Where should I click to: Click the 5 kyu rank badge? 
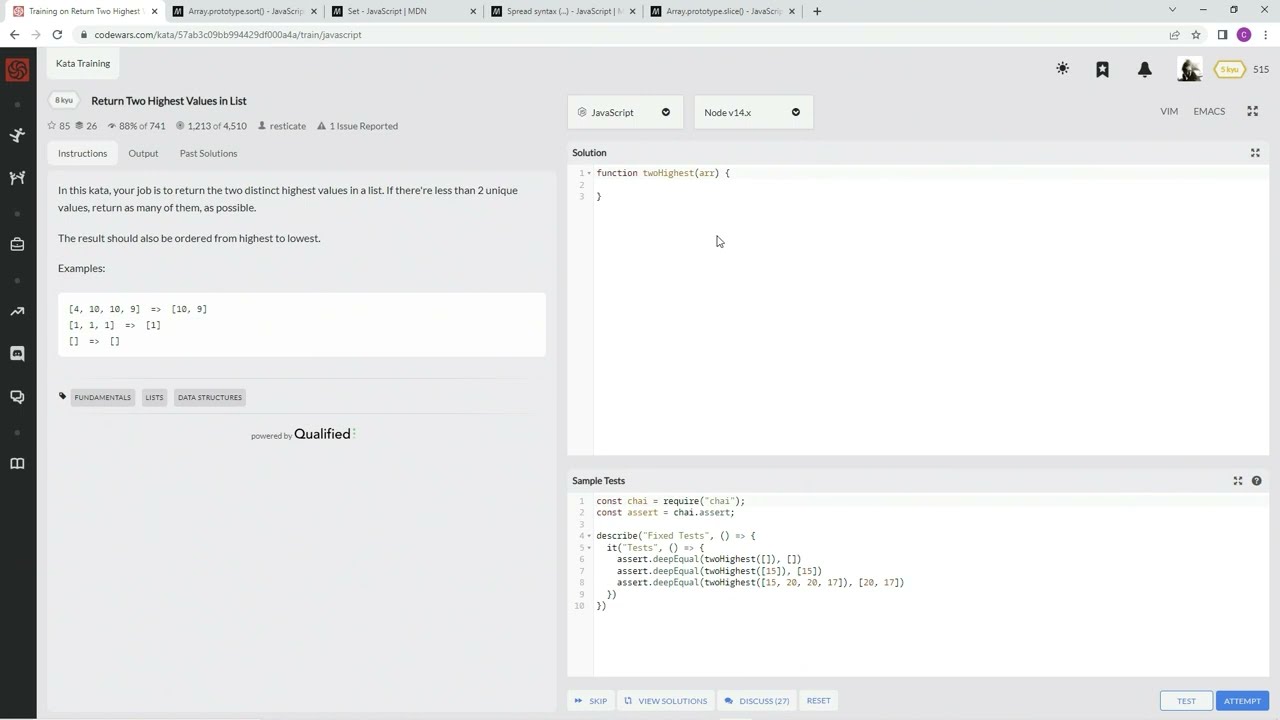pos(1229,69)
